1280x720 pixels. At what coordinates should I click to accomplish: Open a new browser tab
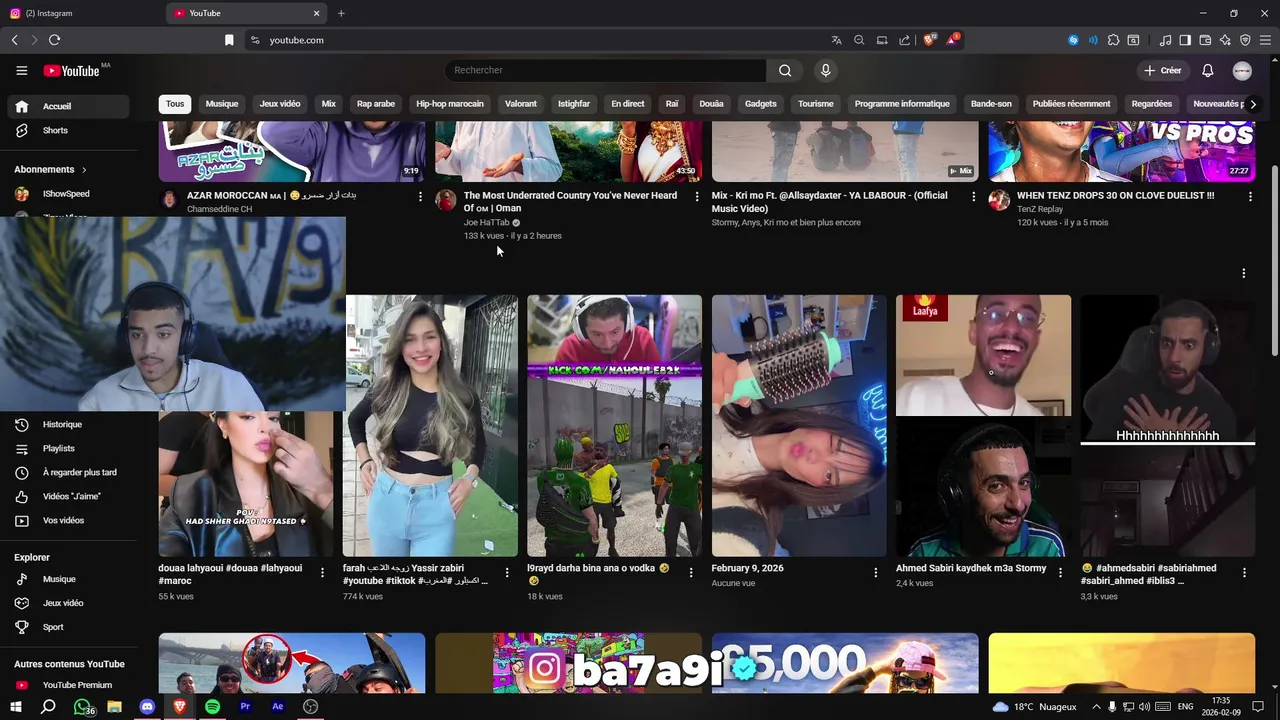click(341, 13)
